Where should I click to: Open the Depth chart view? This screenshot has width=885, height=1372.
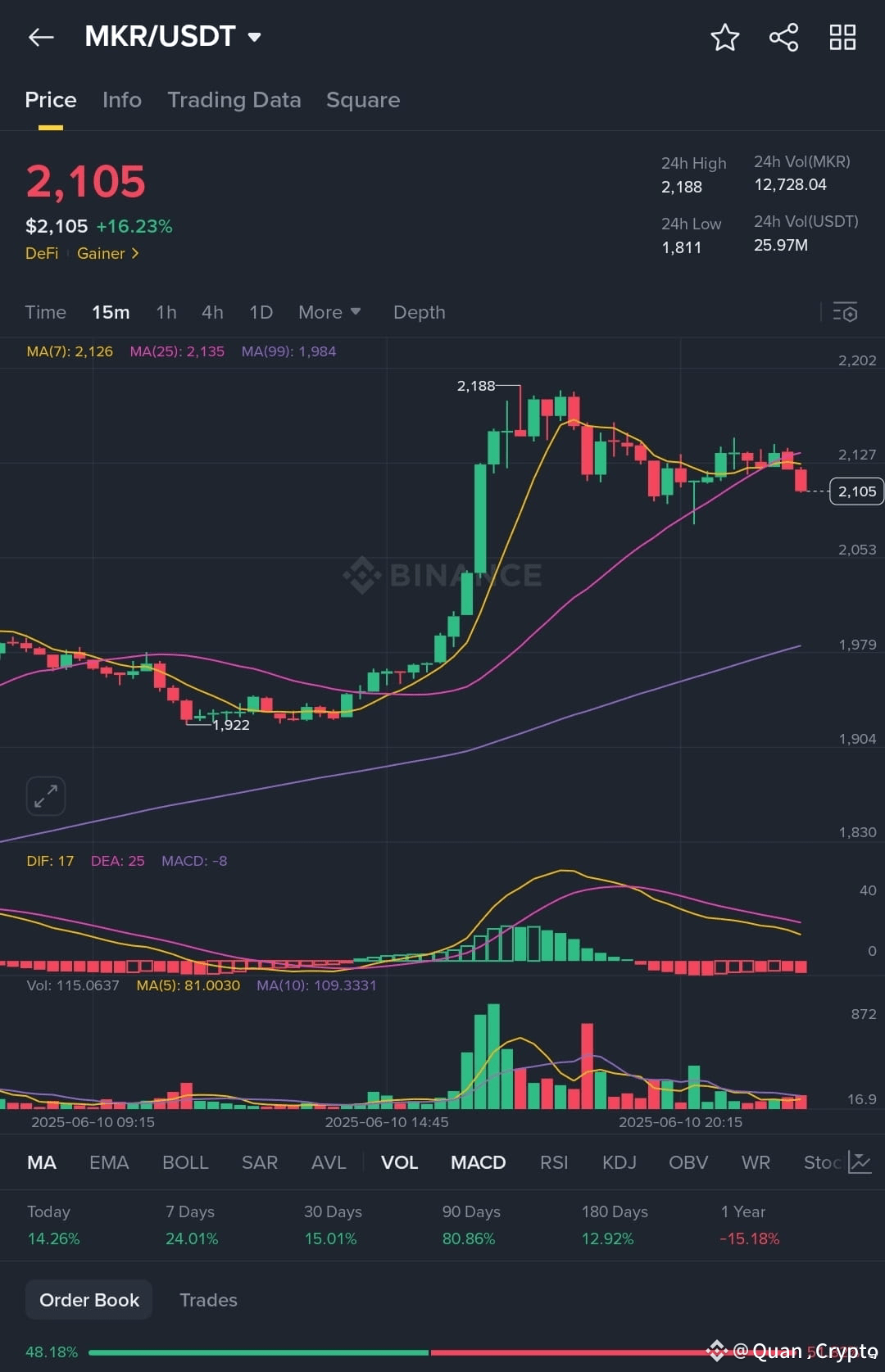point(420,312)
